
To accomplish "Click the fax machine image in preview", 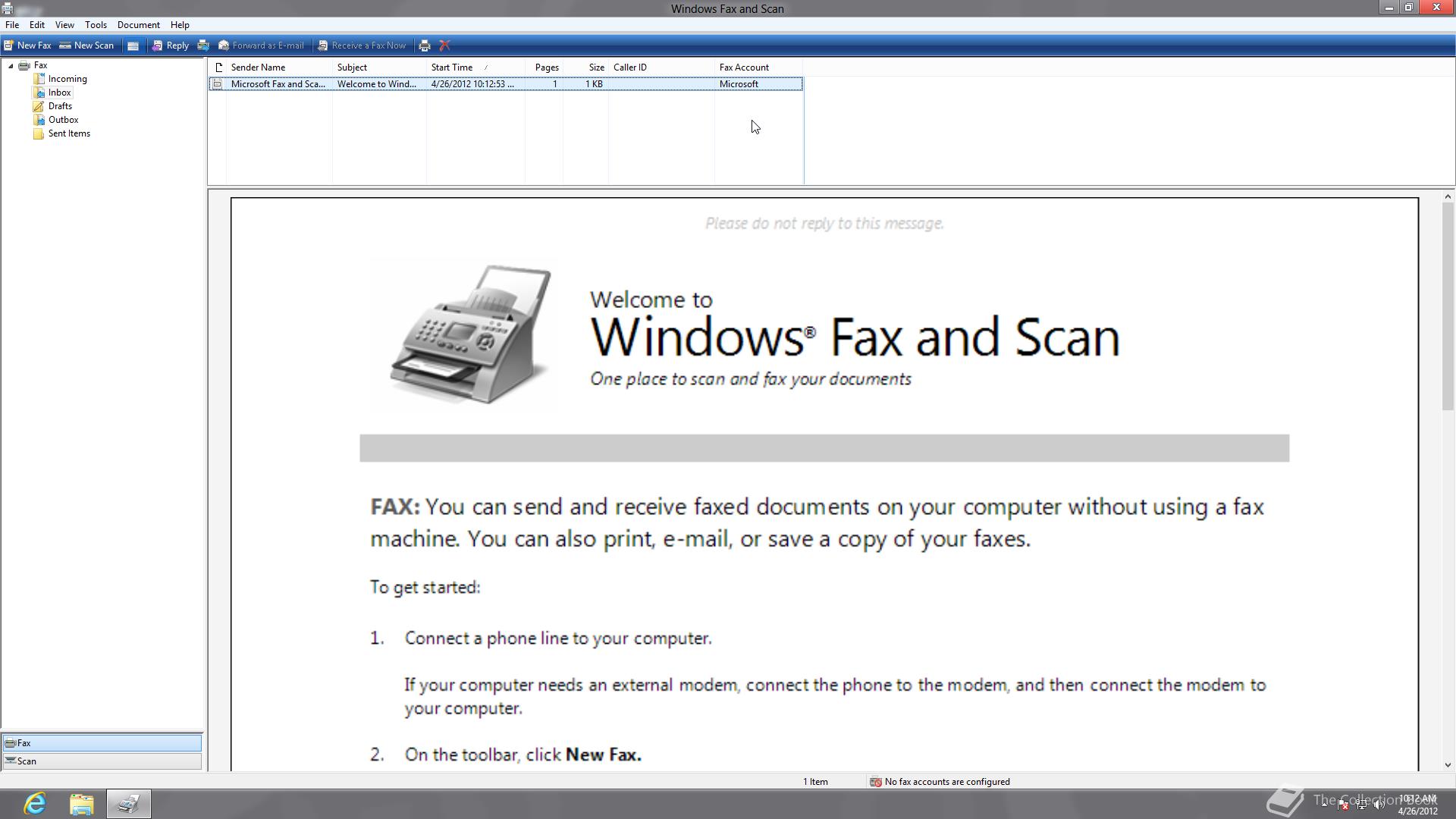I will point(471,334).
